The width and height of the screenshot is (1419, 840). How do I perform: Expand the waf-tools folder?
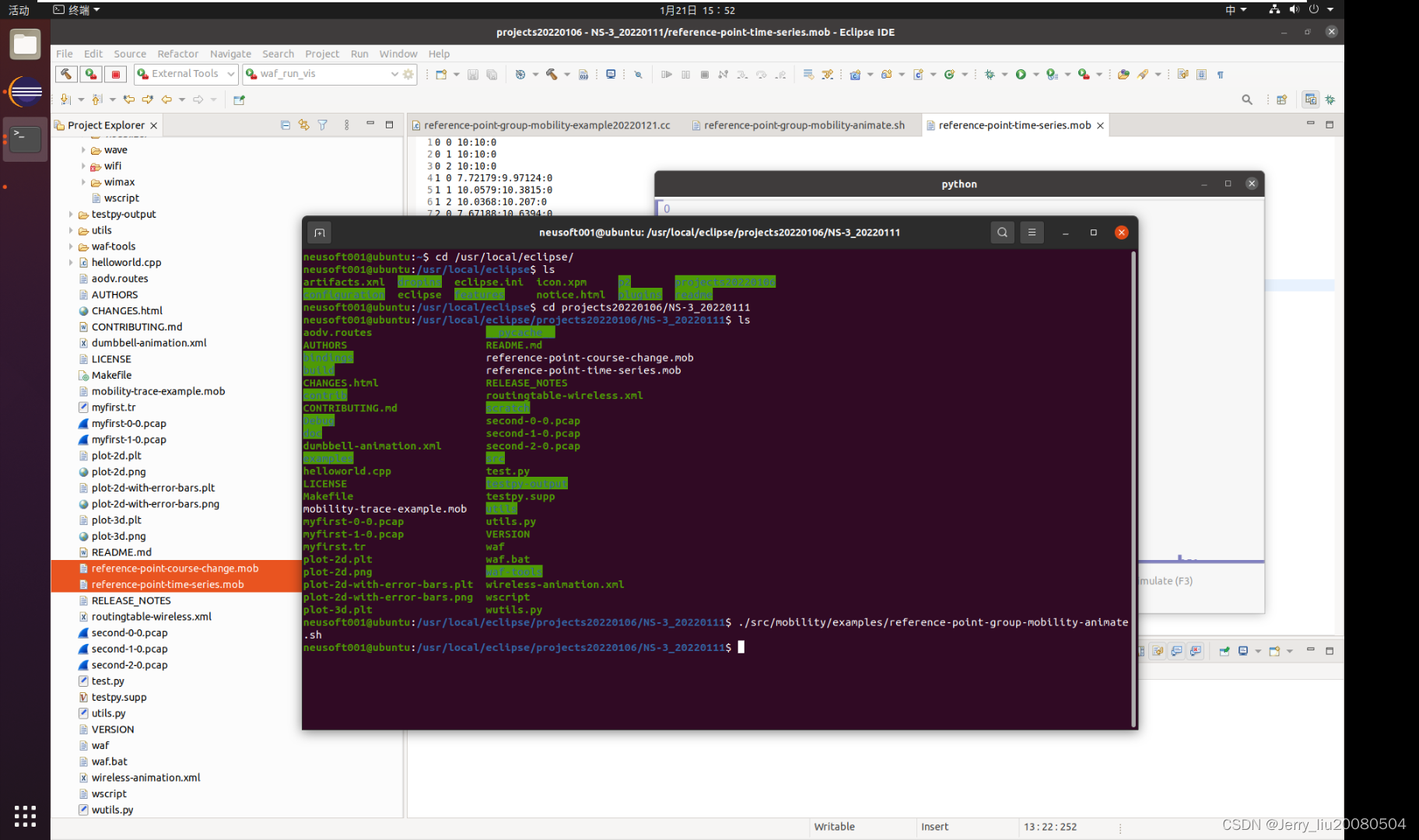71,247
